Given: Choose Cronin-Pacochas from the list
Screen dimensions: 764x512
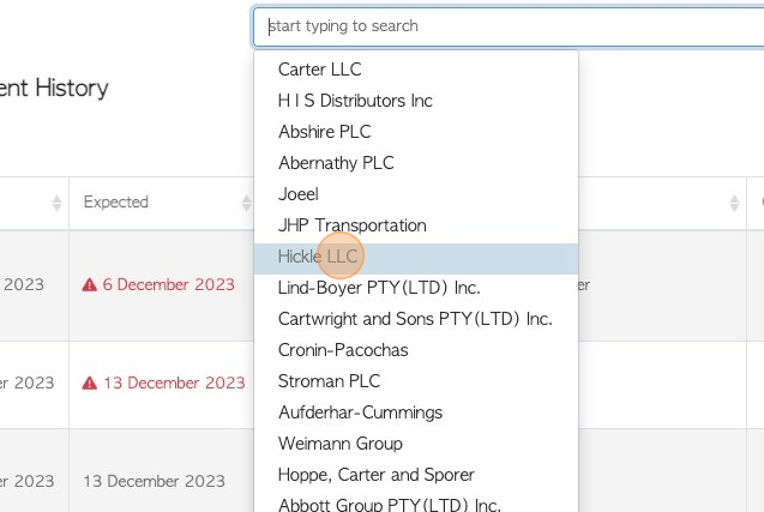Looking at the screenshot, I should [343, 350].
